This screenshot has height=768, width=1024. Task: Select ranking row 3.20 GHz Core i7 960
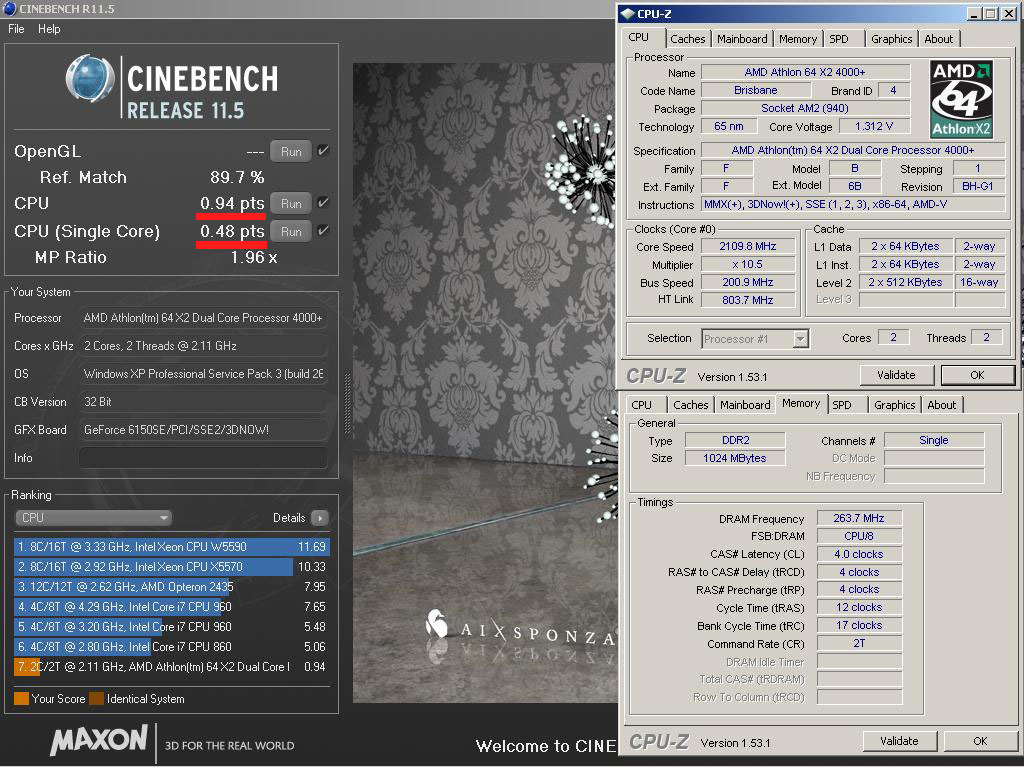pos(171,627)
